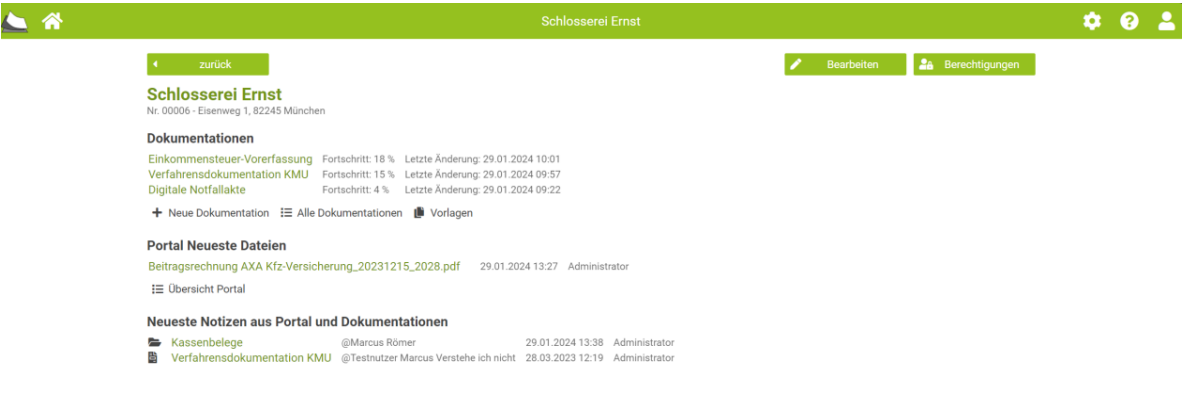Open settings gear icon
This screenshot has height=398, width=1184.
coord(1092,21)
